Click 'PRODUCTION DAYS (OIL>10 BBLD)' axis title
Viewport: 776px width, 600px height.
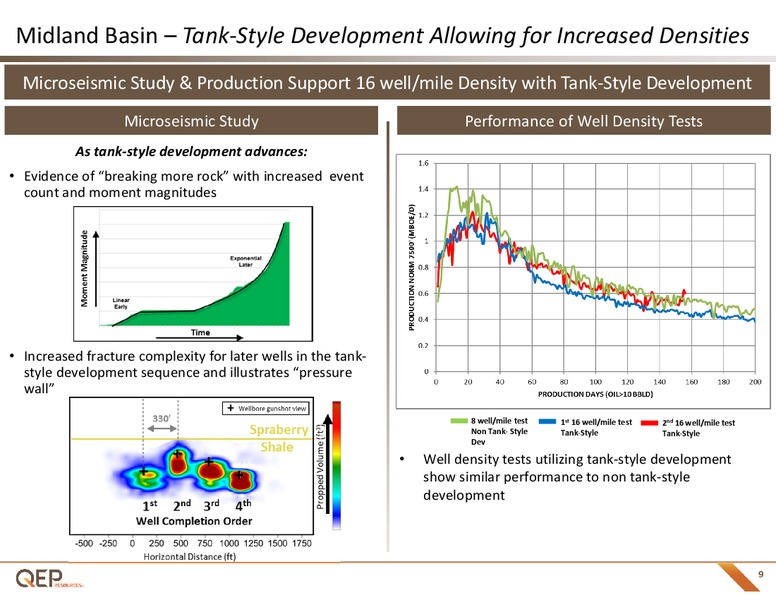[595, 394]
